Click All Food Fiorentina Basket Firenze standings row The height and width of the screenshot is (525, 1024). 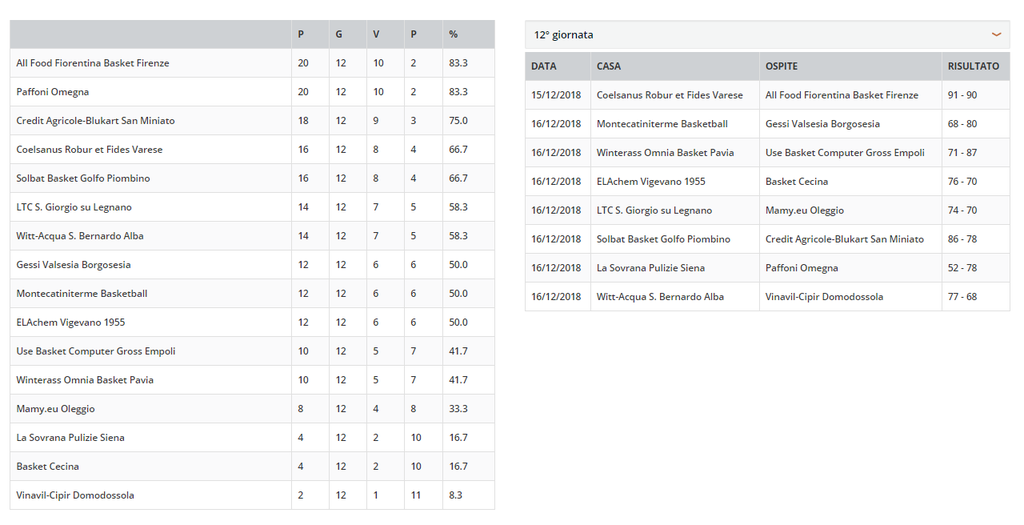click(x=252, y=63)
